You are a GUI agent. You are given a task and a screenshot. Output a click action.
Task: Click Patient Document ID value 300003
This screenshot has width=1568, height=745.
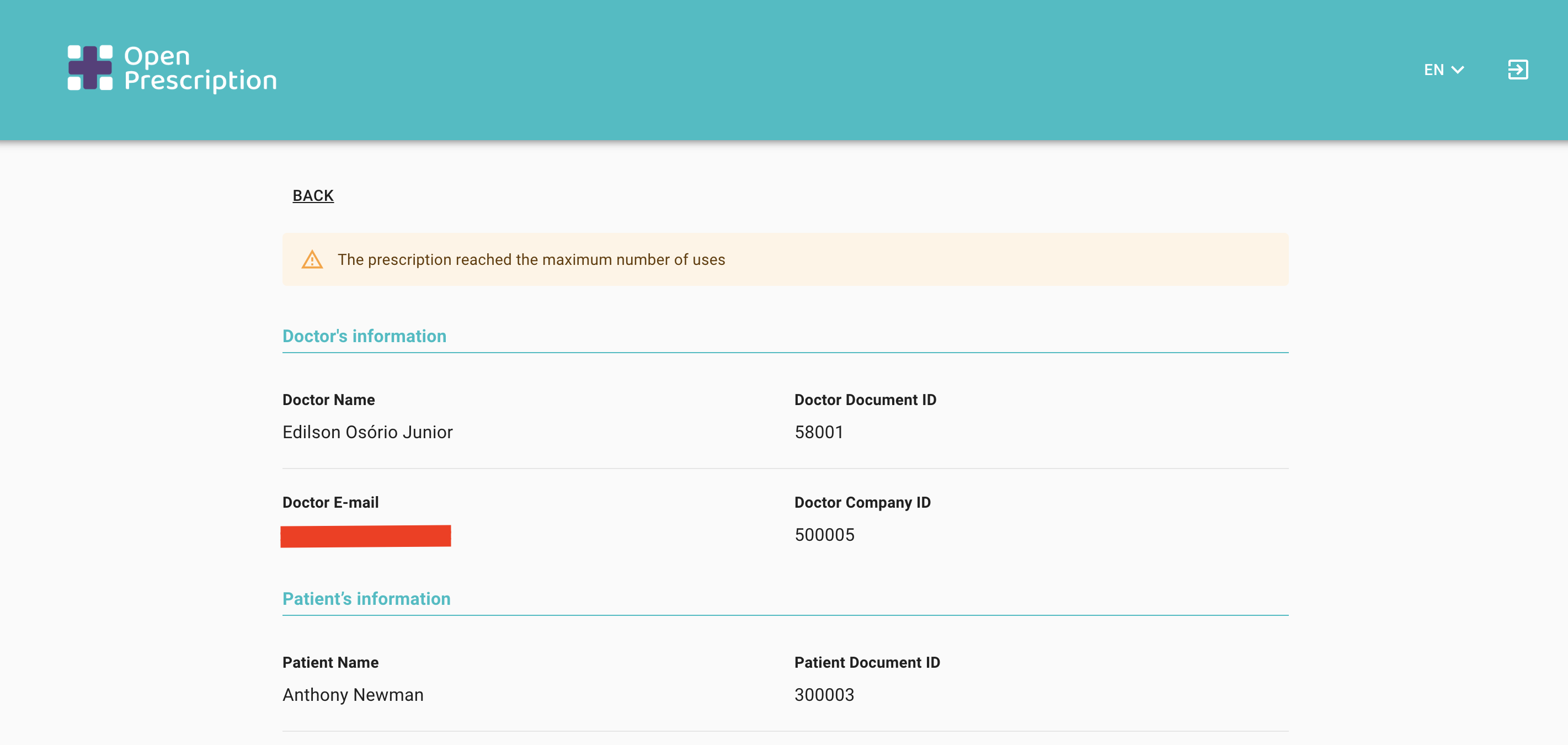(824, 694)
